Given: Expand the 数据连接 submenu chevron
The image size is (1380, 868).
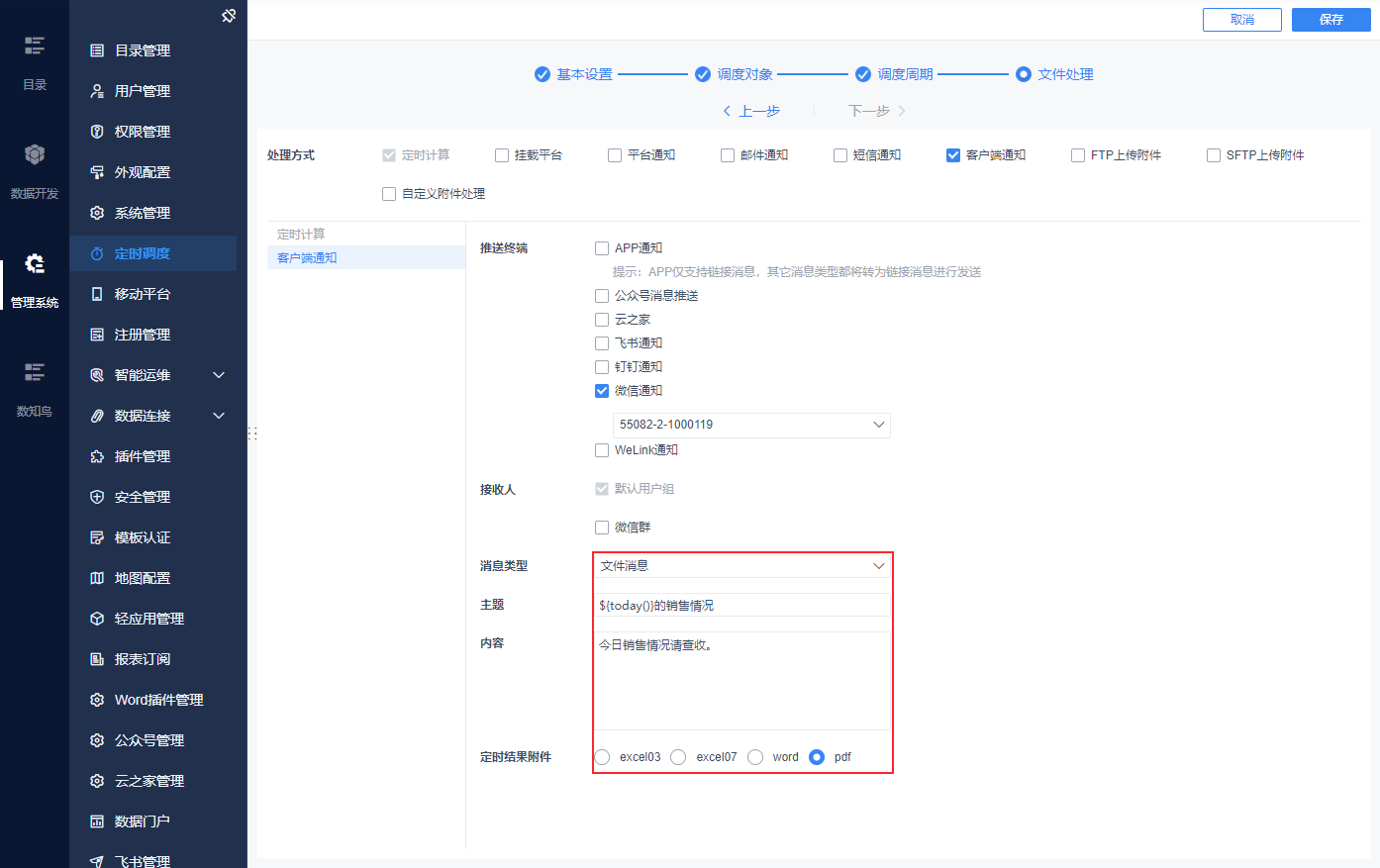Looking at the screenshot, I should (219, 416).
